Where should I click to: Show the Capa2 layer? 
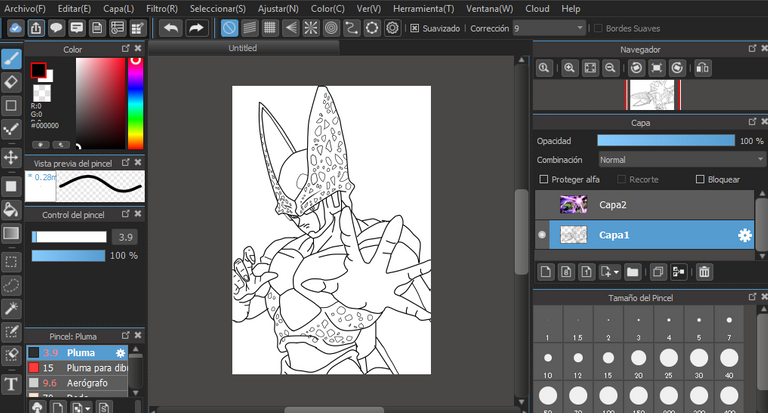pos(542,205)
